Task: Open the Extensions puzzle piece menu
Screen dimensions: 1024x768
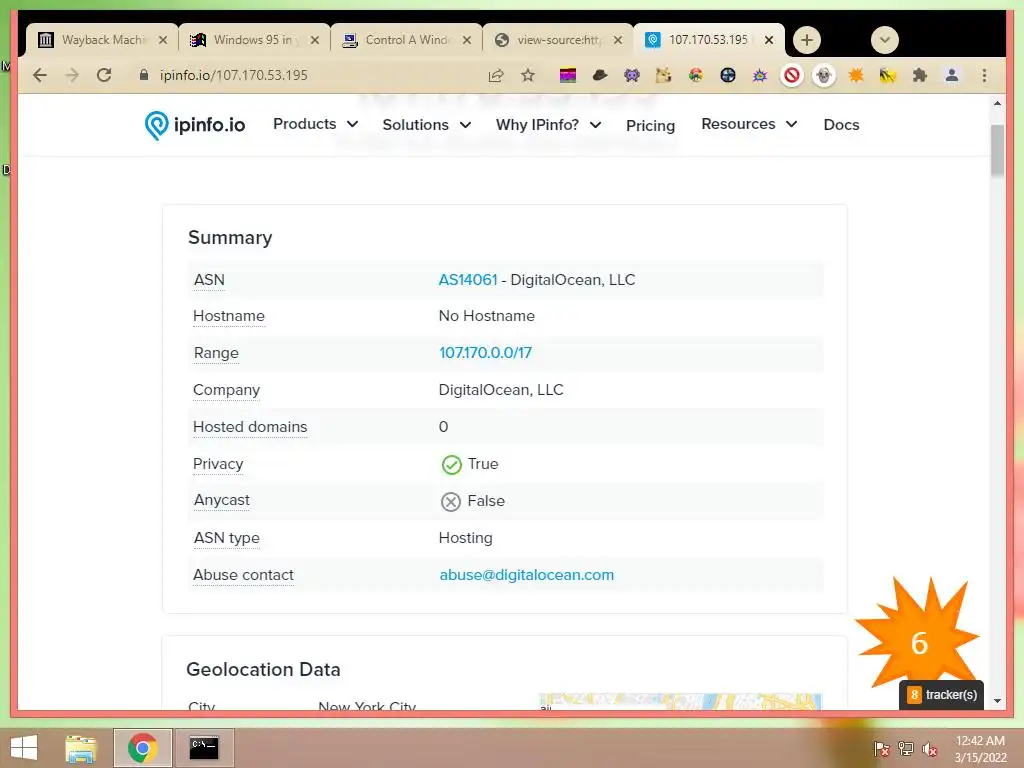Action: (920, 75)
